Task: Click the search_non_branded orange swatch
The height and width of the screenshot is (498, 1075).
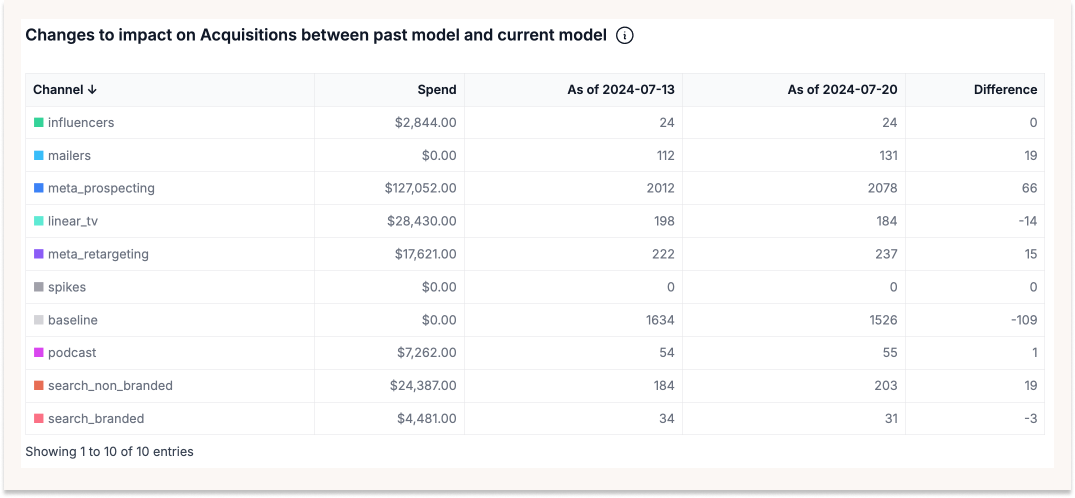Action: click(x=39, y=386)
